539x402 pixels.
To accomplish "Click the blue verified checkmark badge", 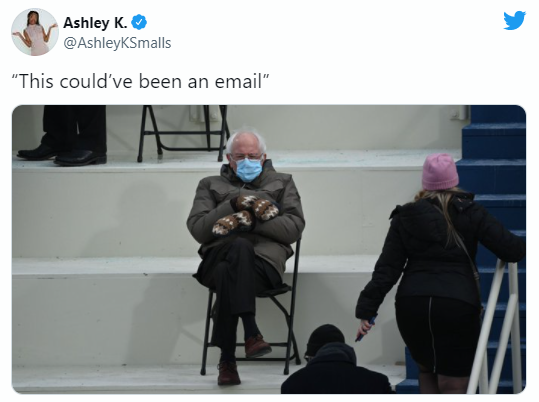I will tap(139, 23).
